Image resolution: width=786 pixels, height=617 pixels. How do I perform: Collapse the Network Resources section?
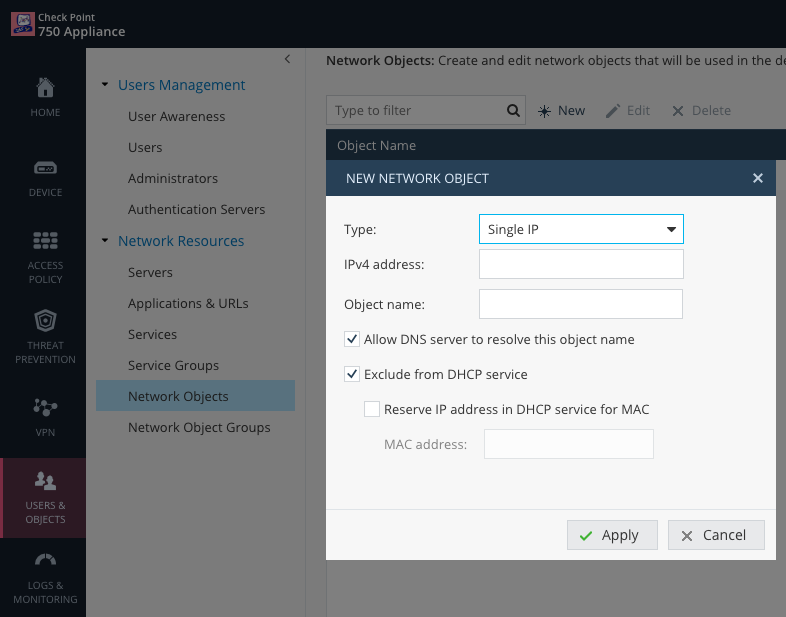(x=105, y=241)
